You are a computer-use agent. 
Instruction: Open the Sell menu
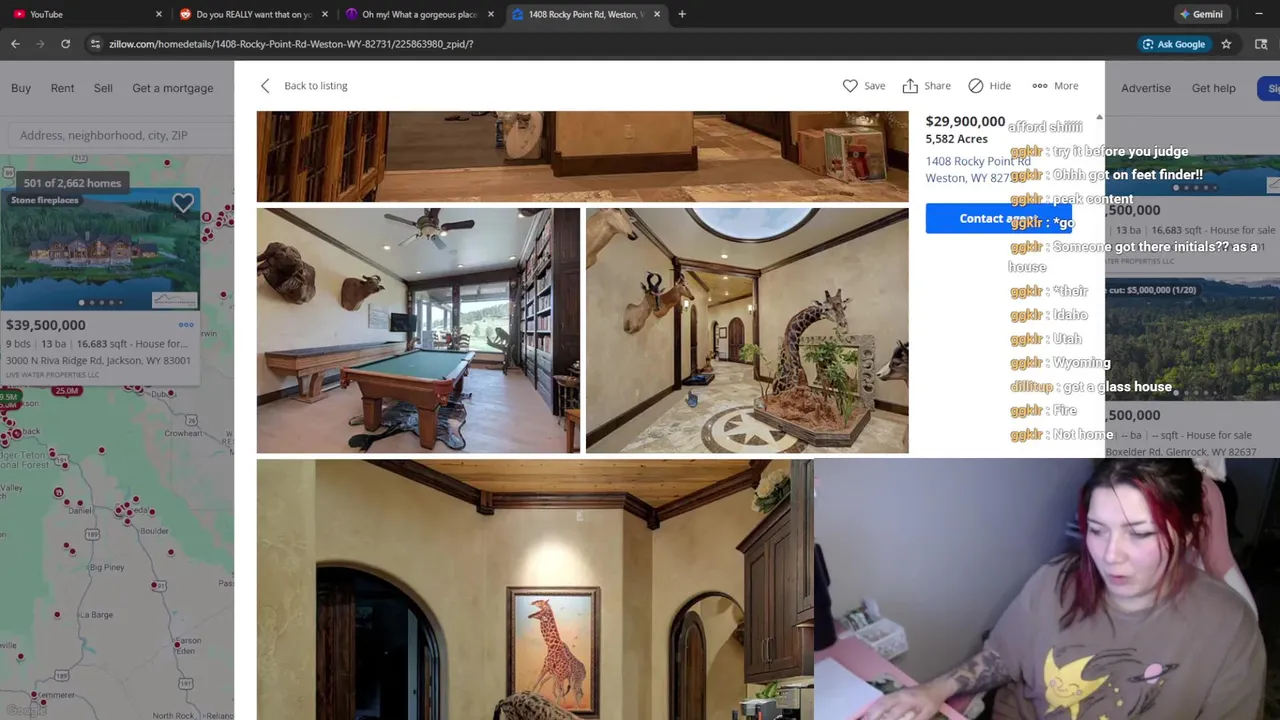[x=103, y=88]
